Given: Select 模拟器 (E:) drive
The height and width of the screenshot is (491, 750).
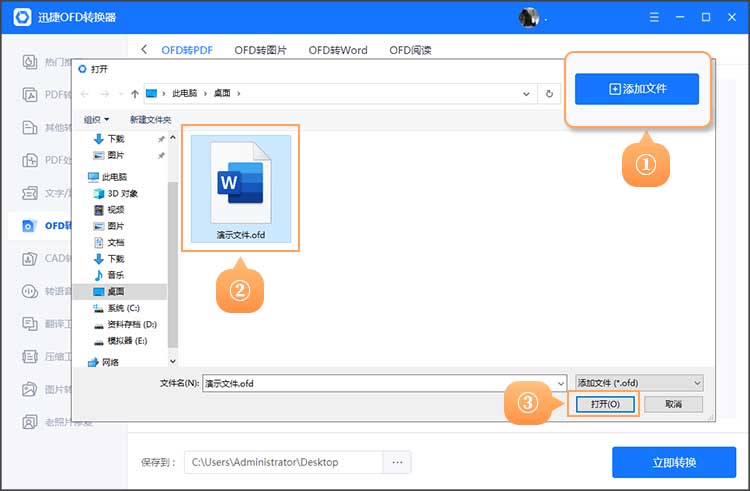Looking at the screenshot, I should tap(121, 341).
